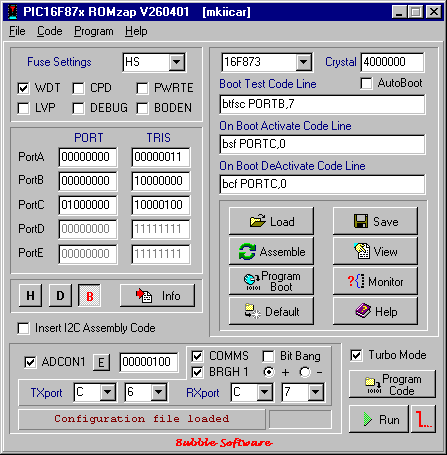Open View with document magnifier icon
Screen dimensions: 447x455
click(x=375, y=251)
